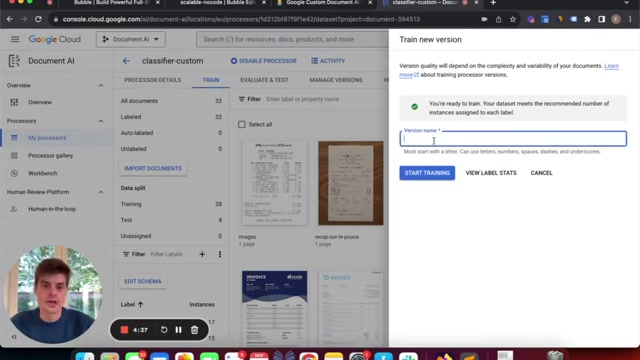Click into the Version name field
This screenshot has height=360, width=640.
(513, 139)
